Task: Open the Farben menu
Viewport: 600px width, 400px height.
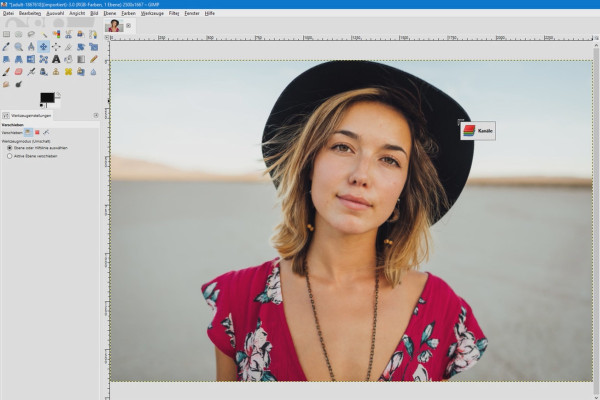Action: (x=128, y=13)
